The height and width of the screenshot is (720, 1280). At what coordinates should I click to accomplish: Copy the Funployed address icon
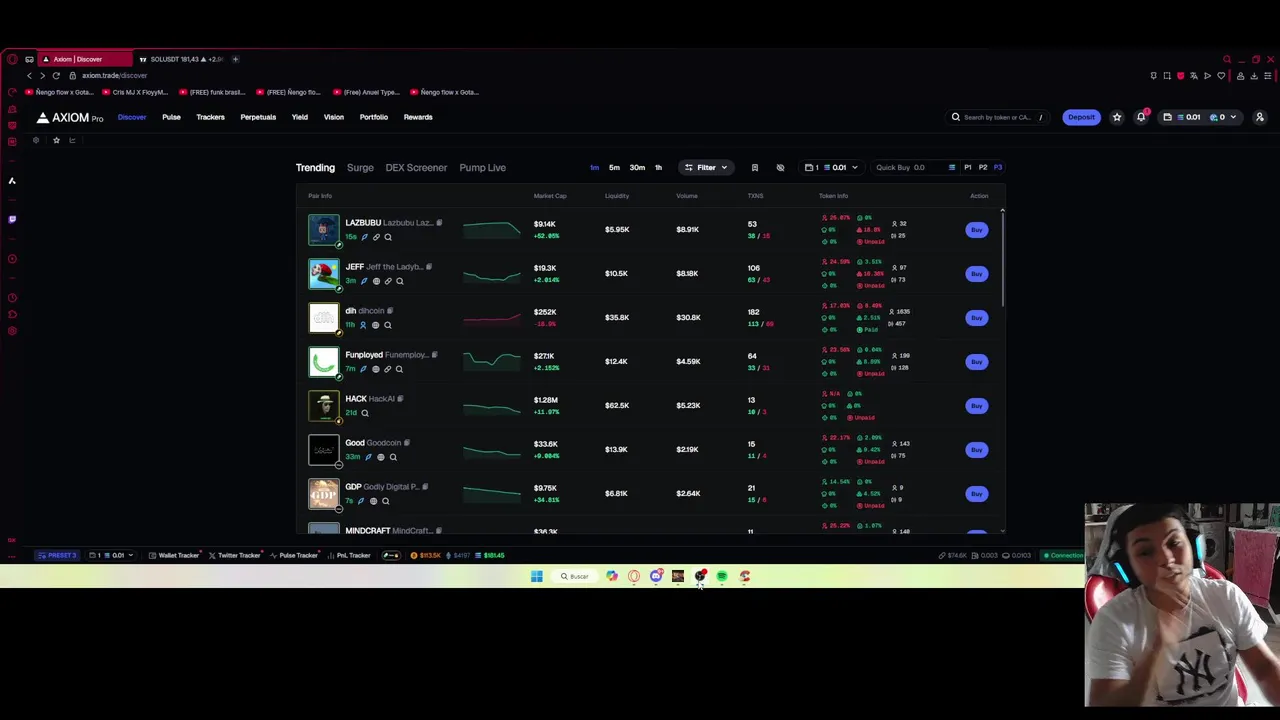tap(434, 355)
